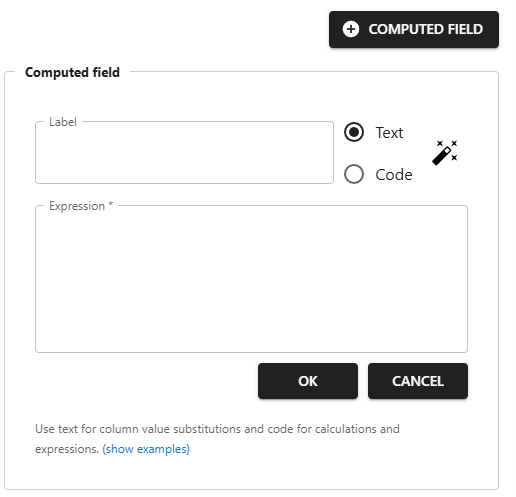Click the 'Text' option label
The image size is (516, 497).
pos(389,133)
